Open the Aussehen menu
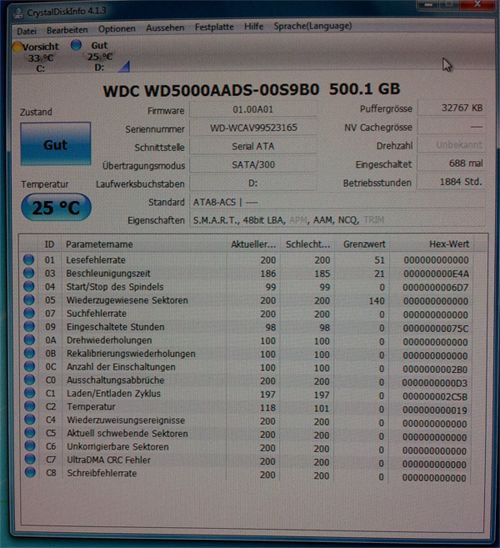 (x=165, y=28)
